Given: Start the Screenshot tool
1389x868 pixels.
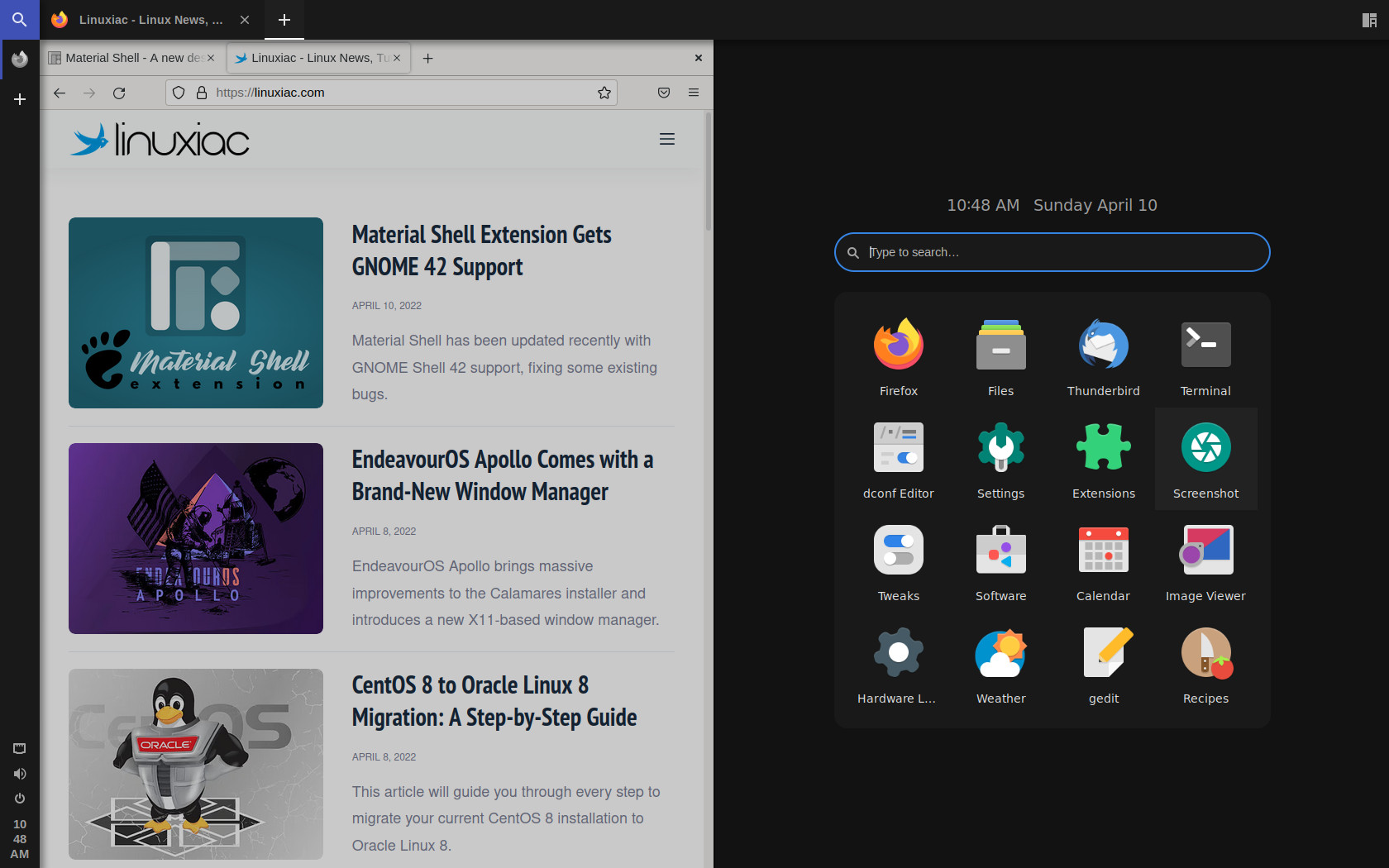Looking at the screenshot, I should 1205,459.
